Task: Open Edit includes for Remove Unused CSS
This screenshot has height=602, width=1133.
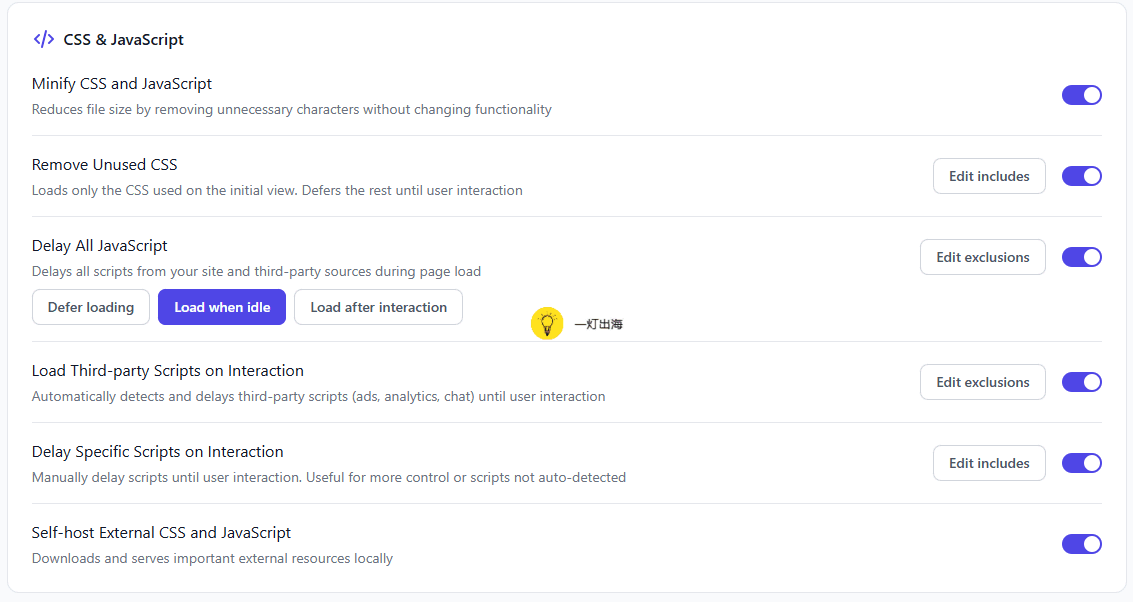Action: coord(989,176)
